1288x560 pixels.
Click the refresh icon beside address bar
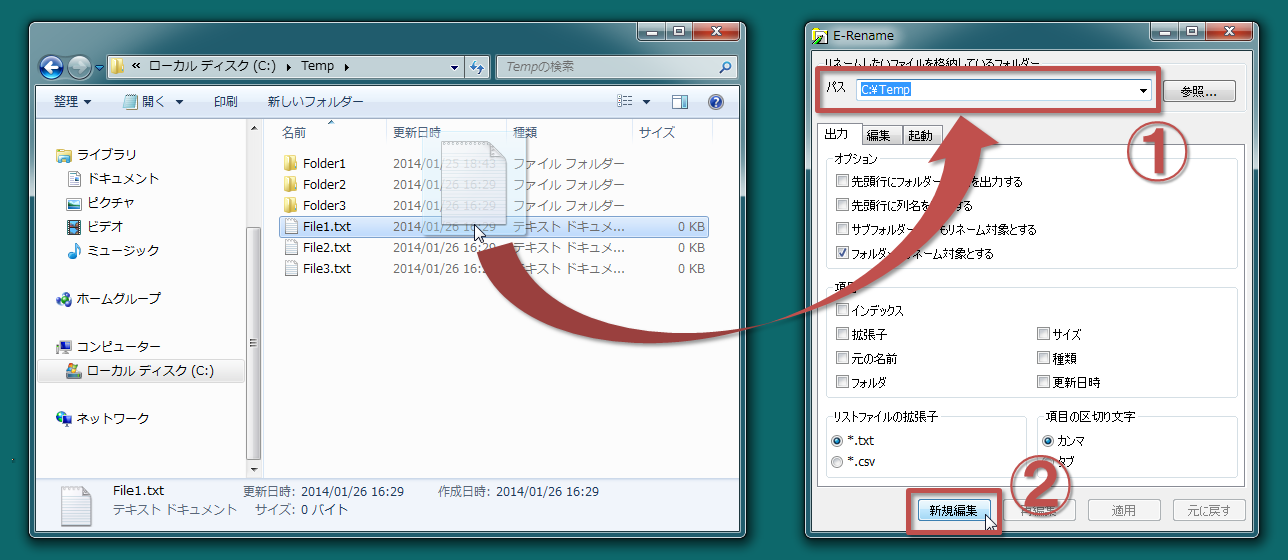[477, 67]
